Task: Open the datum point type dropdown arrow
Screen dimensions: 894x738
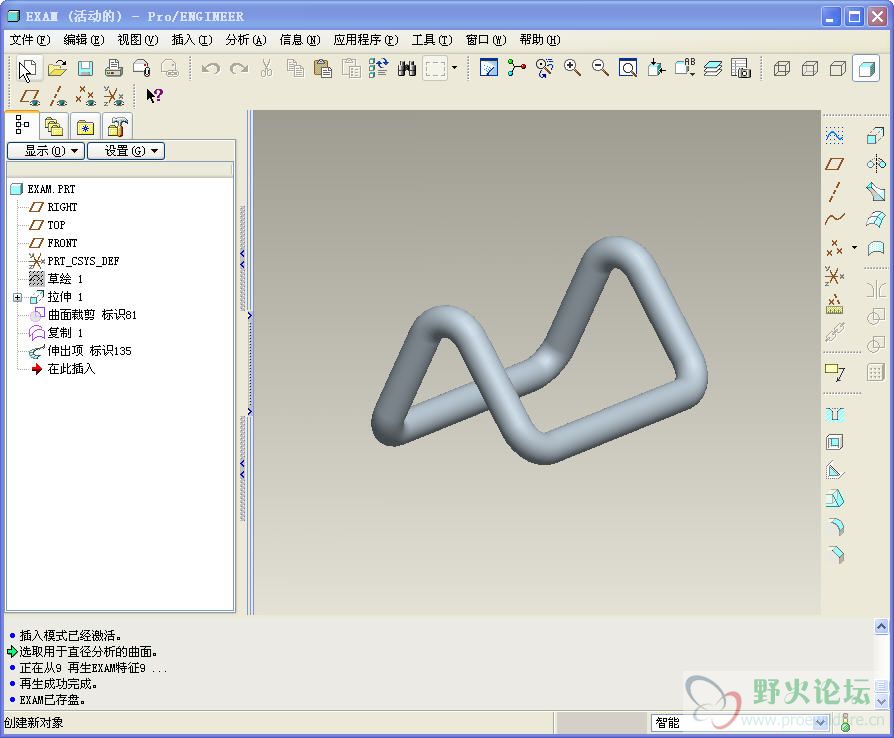Action: tap(854, 248)
